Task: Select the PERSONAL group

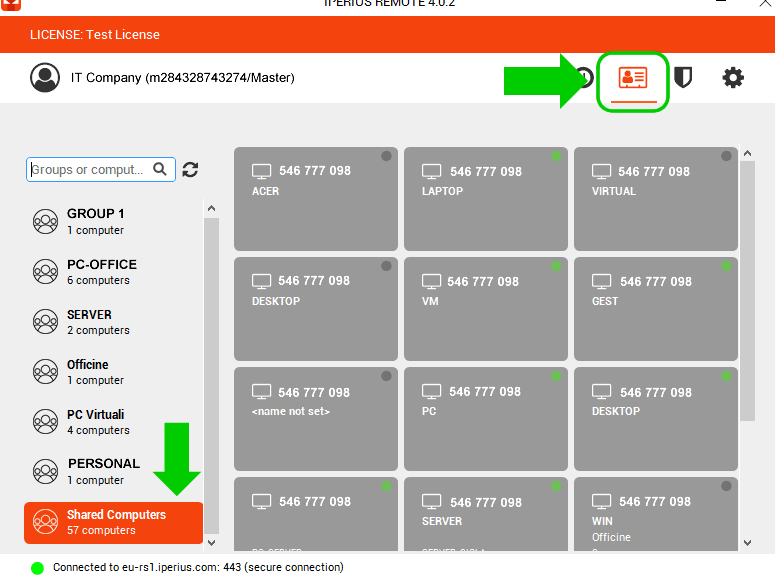Action: pyautogui.click(x=113, y=471)
